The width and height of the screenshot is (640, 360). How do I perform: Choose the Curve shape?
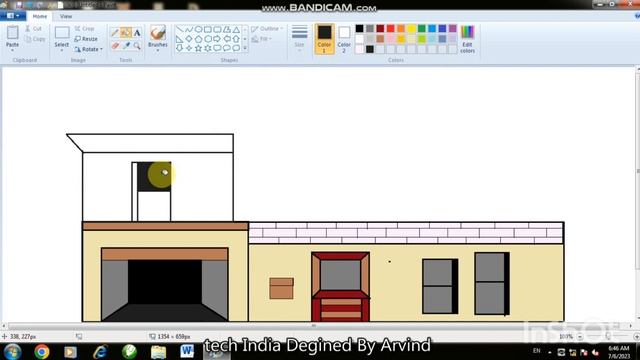189,29
